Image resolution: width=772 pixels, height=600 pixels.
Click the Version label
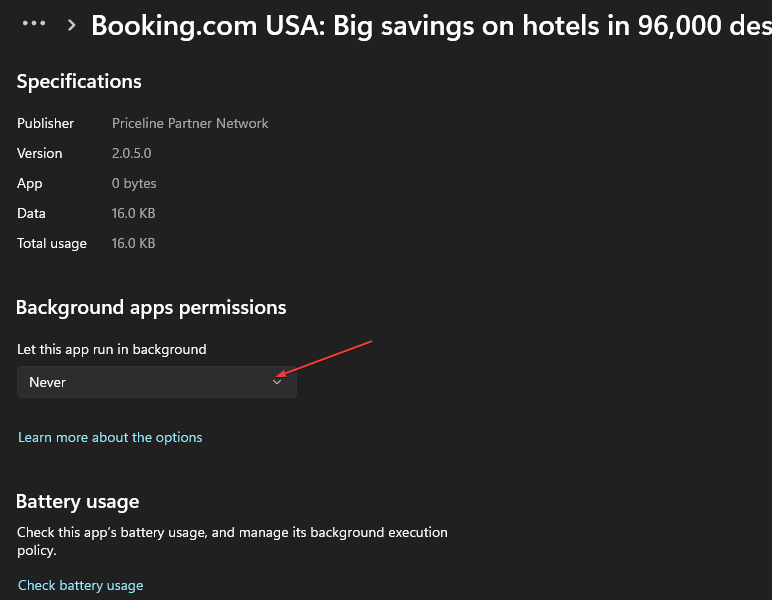(40, 153)
